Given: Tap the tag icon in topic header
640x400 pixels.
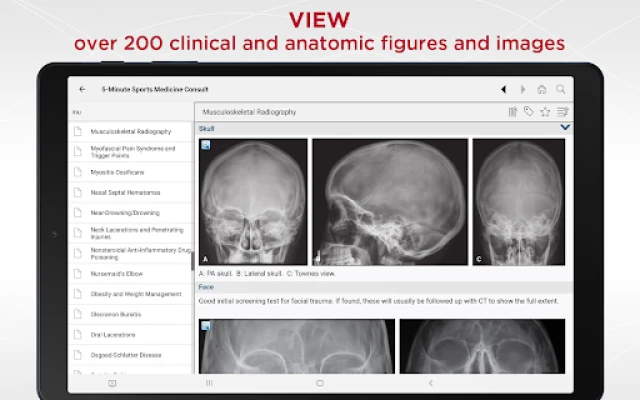Looking at the screenshot, I should coord(529,111).
